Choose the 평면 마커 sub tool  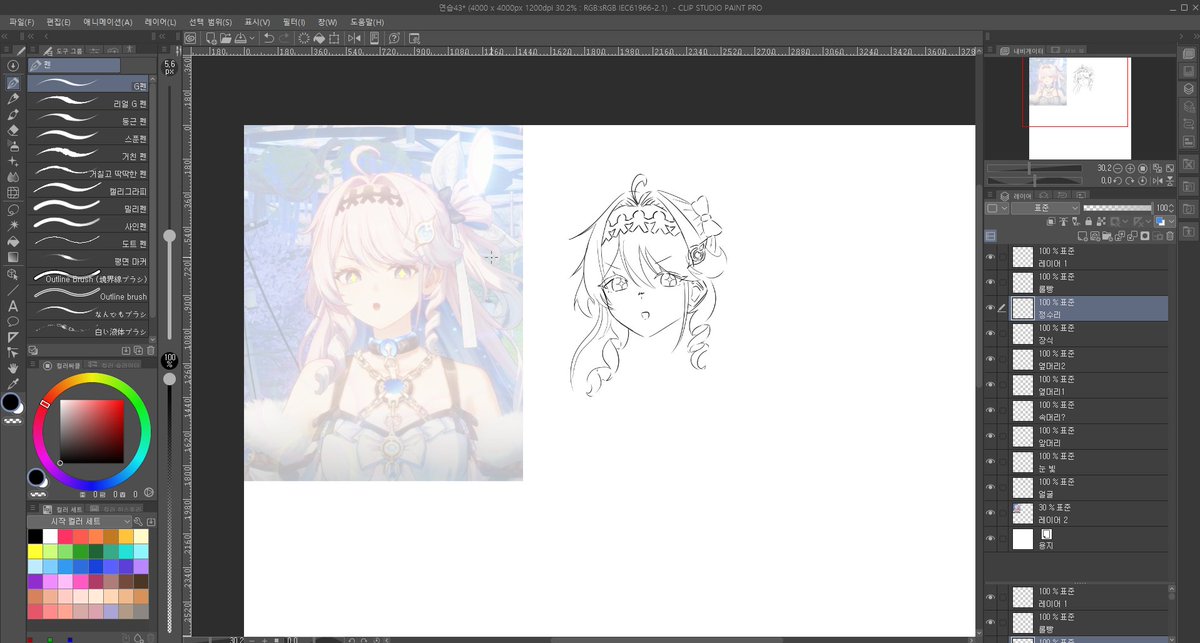(89, 260)
